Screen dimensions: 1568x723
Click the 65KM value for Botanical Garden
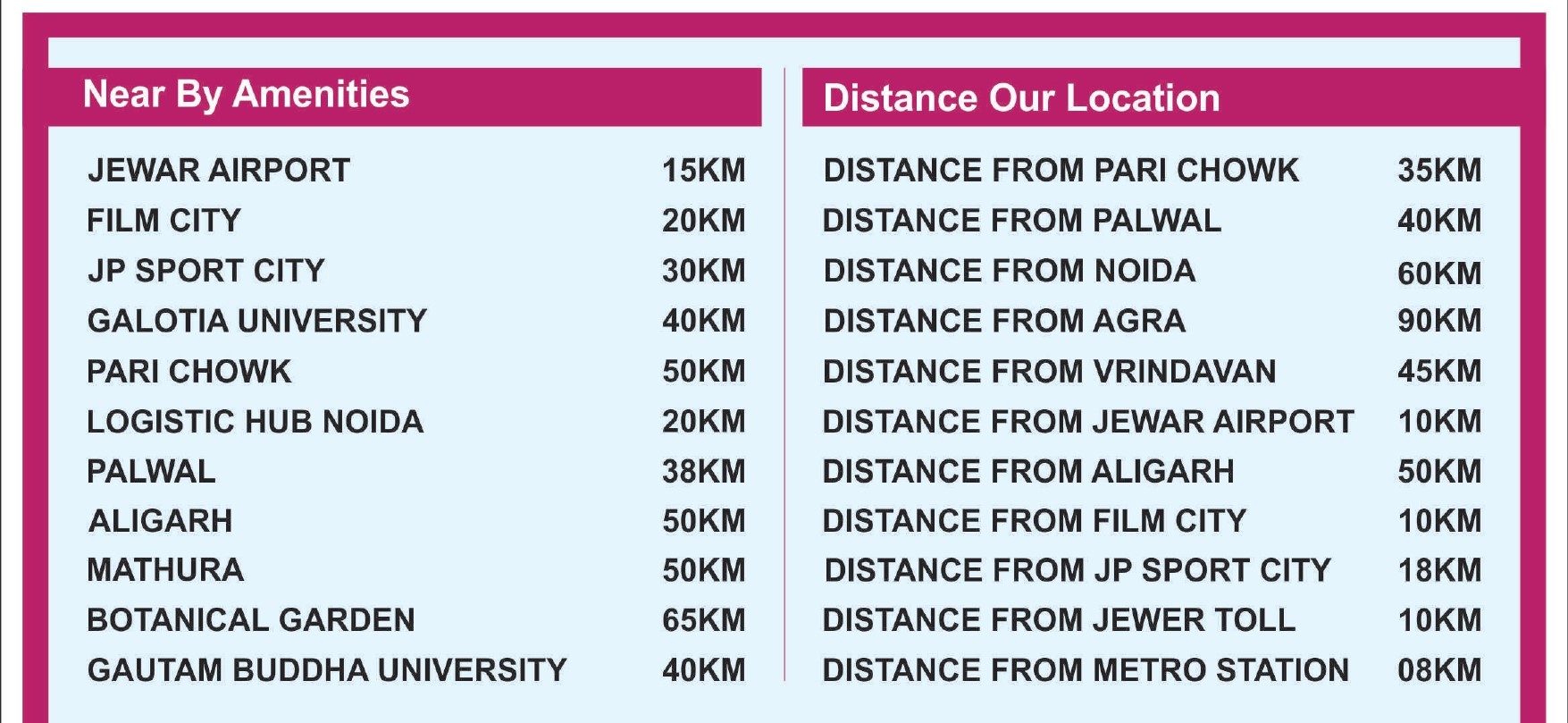tap(704, 620)
